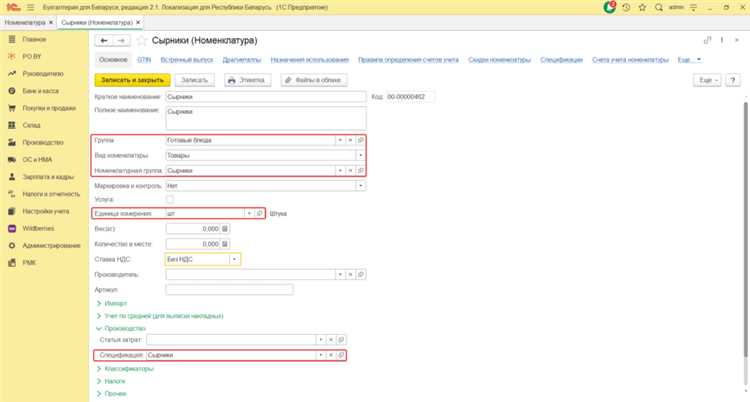Viewport: 750px width, 402px height.
Task: Open the Ставка НДС dropdown
Action: click(235, 259)
